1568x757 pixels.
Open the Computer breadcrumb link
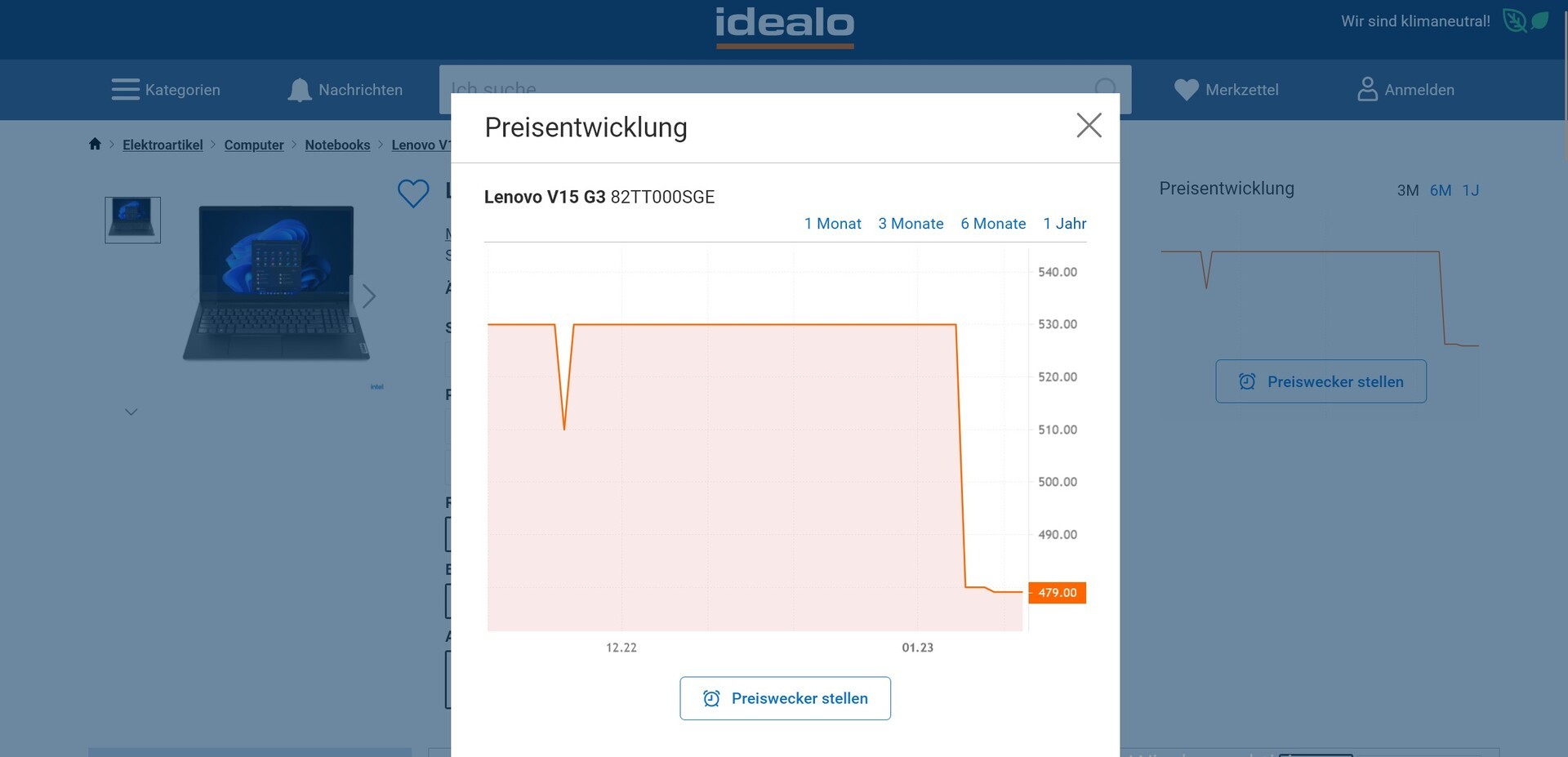pyautogui.click(x=254, y=145)
